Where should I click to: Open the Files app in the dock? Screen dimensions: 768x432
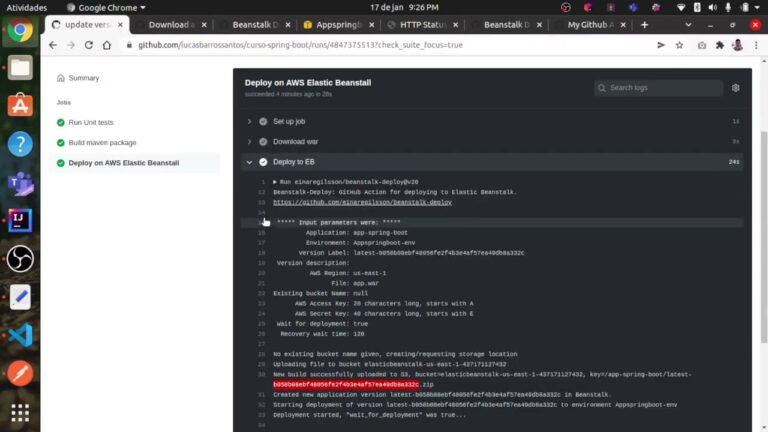pos(20,68)
